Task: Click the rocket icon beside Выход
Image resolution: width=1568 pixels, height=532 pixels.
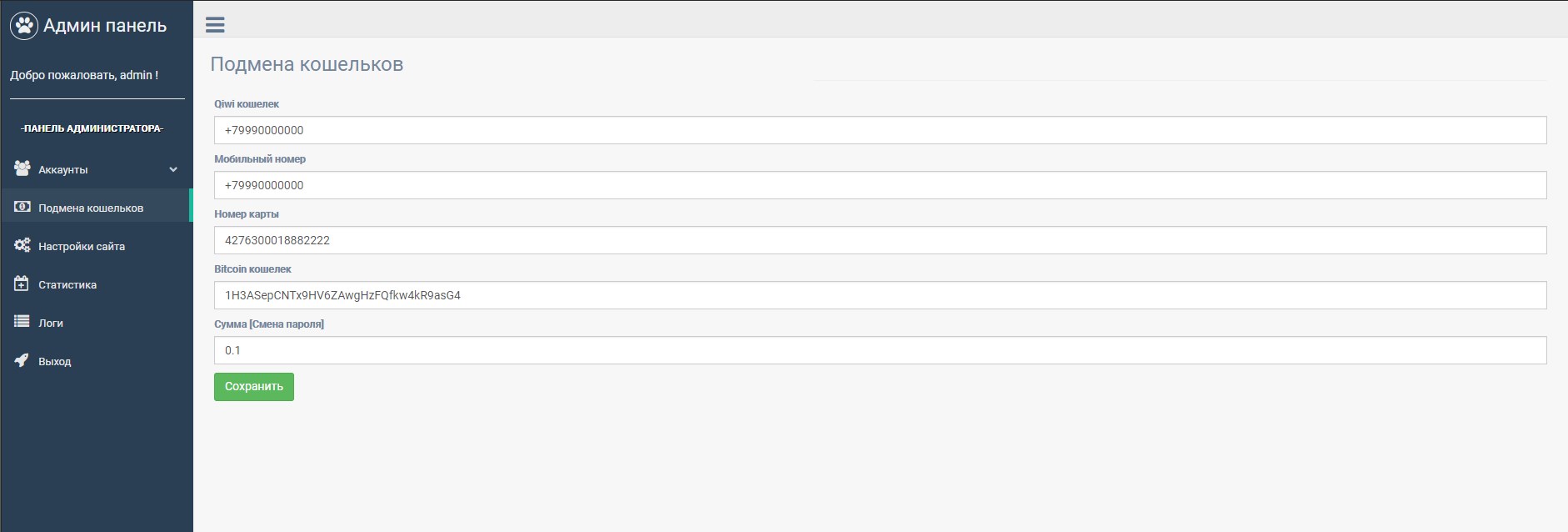Action: pos(22,360)
